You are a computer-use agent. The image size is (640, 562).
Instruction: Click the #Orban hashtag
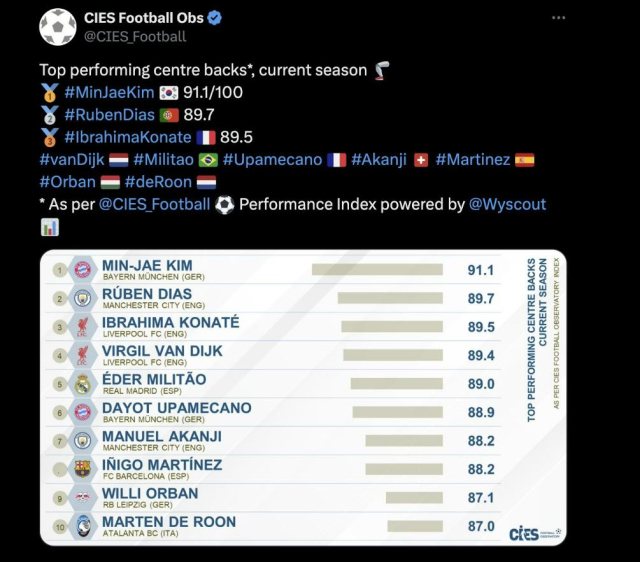coord(67,182)
